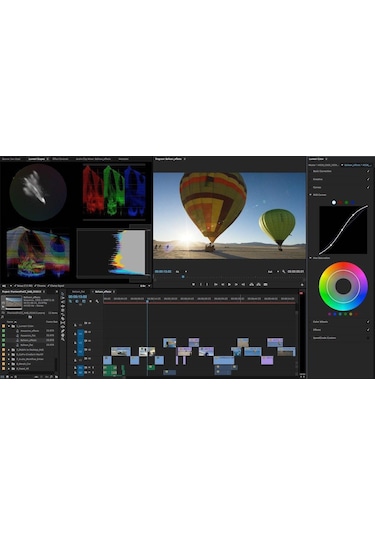Toggle Creative section checkbox in Lumetri Color
The width and height of the screenshot is (375, 535).
coord(368,179)
